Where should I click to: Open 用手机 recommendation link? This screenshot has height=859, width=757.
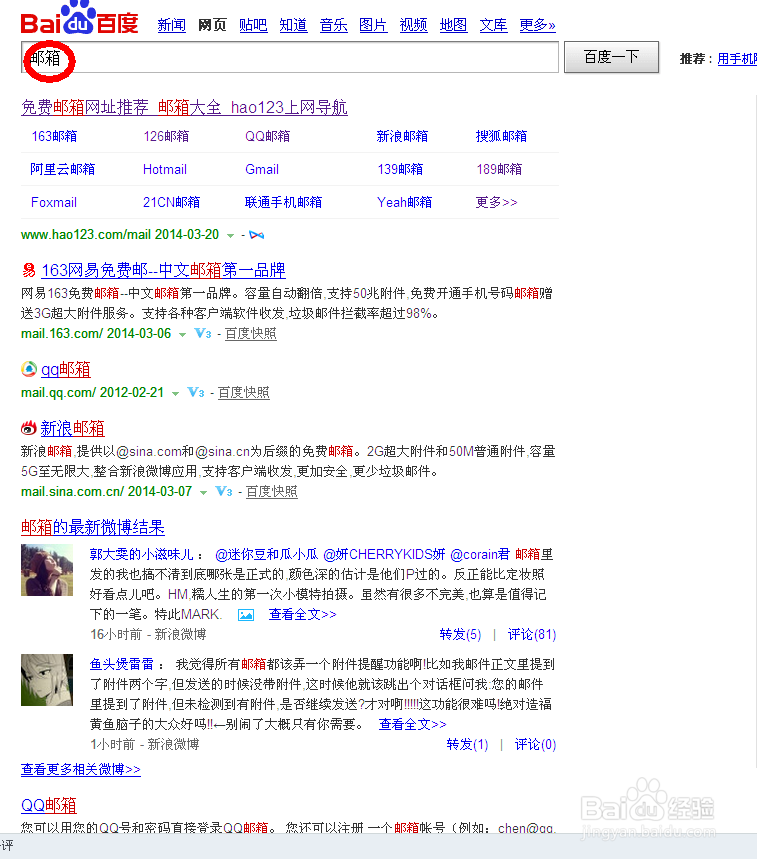point(737,59)
